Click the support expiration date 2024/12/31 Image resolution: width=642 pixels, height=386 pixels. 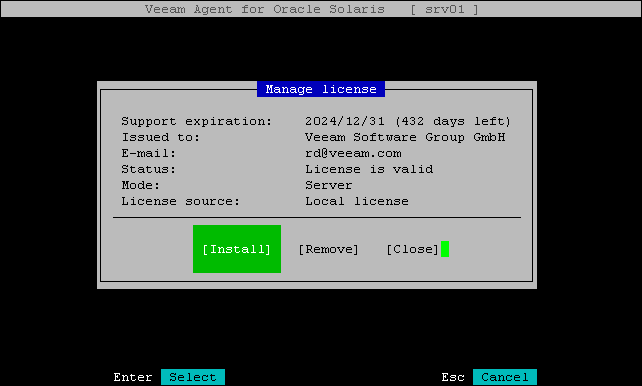tap(345, 121)
